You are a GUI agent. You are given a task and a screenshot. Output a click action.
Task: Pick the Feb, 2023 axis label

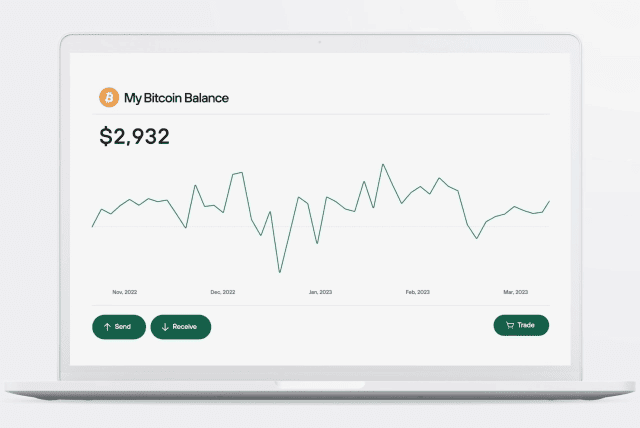(x=417, y=292)
